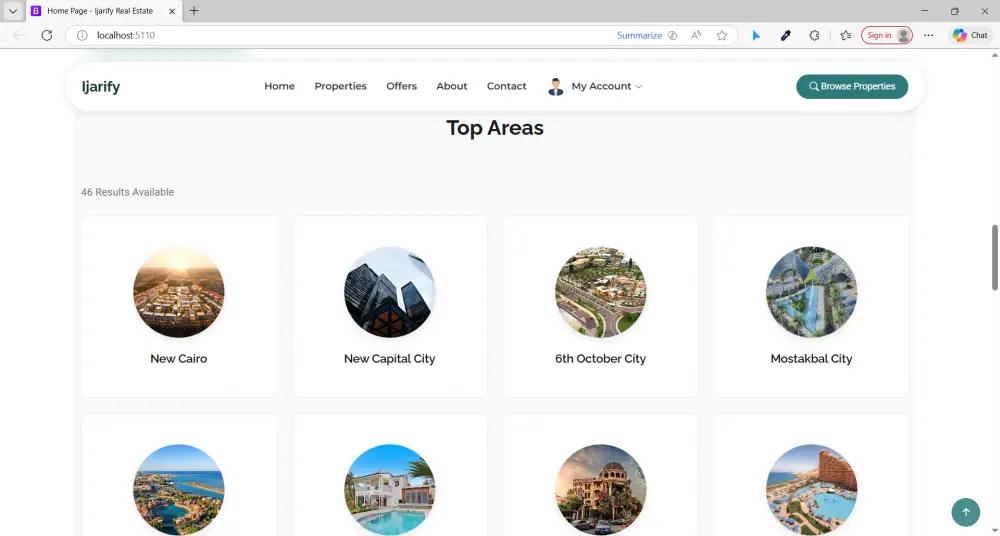Select the Mostakbal City area card
This screenshot has width=1000, height=536.
(x=811, y=306)
